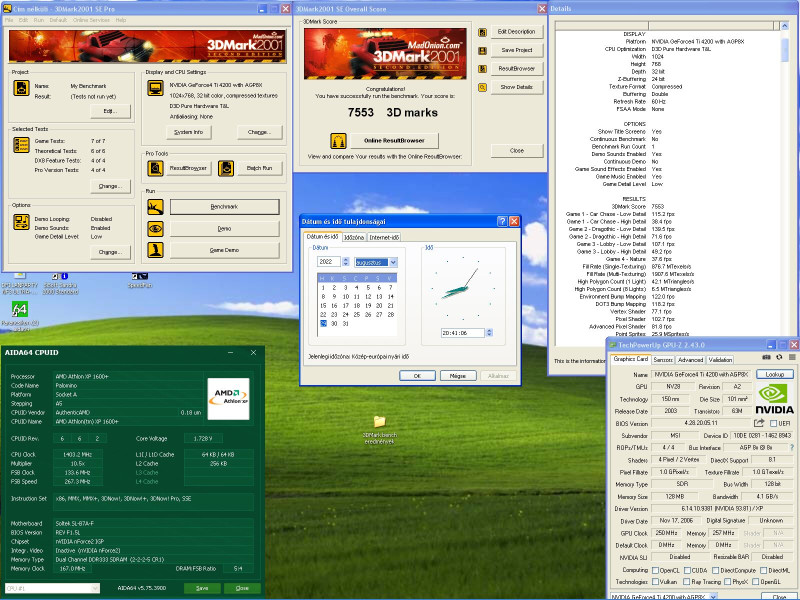Click the Online ResultBrowser trophy icon

click(339, 142)
